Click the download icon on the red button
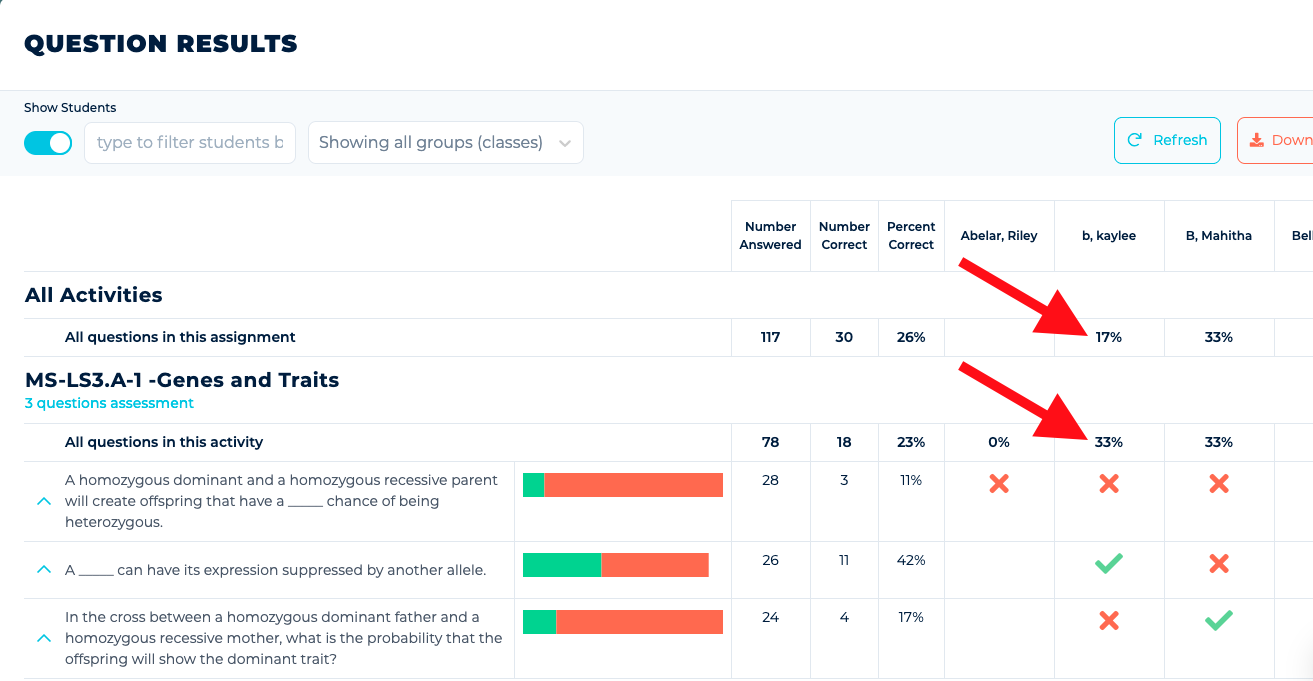 pos(1256,140)
